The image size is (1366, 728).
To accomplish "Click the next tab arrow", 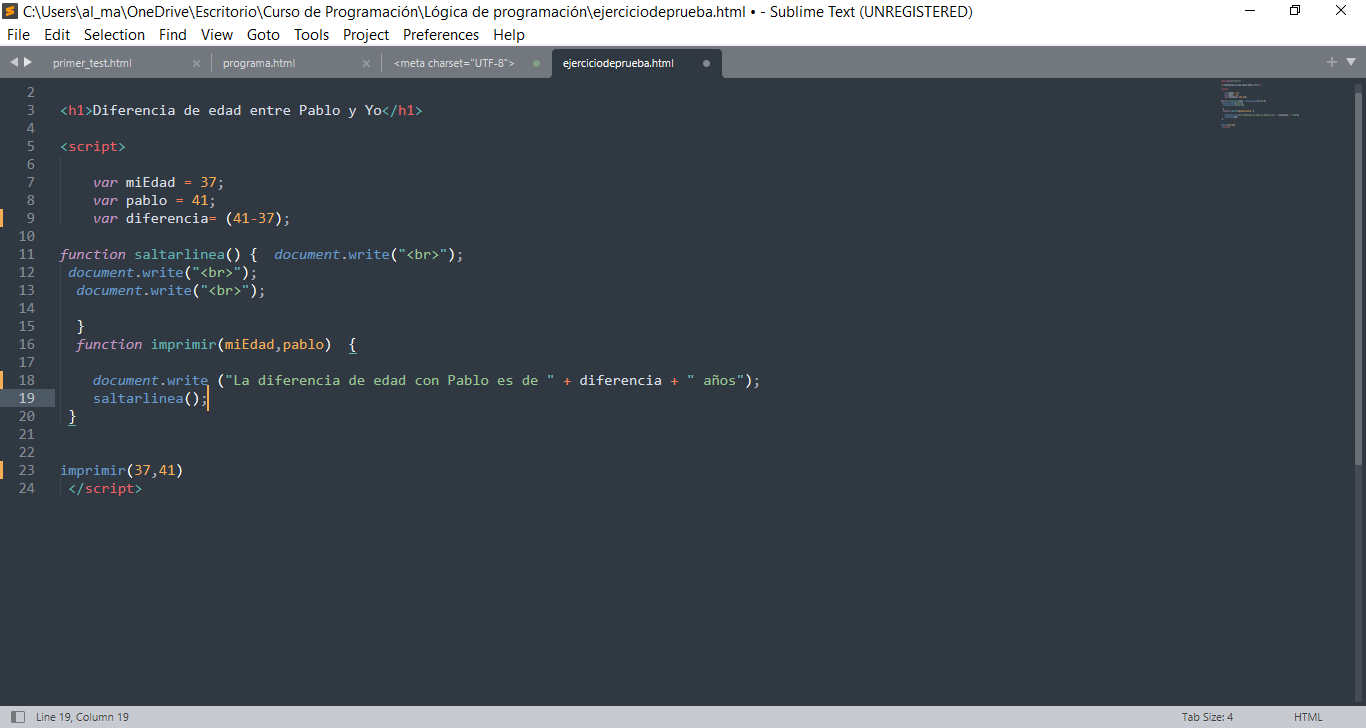I will 28,62.
